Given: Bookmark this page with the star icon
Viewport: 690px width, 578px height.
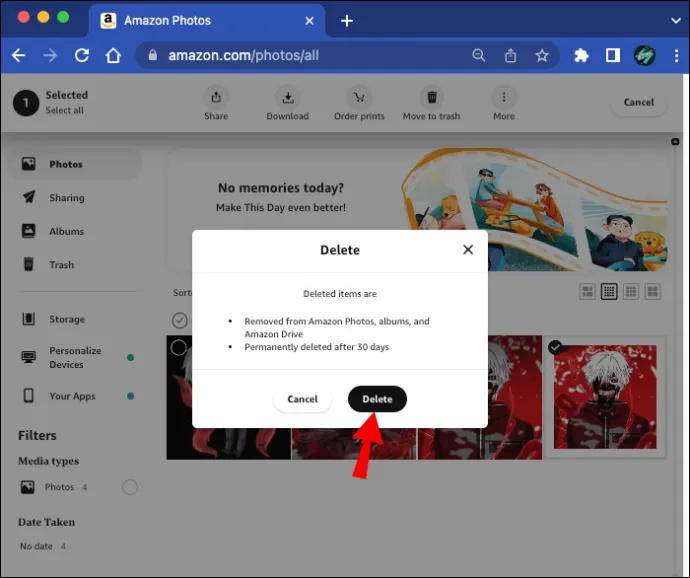Looking at the screenshot, I should tap(542, 55).
